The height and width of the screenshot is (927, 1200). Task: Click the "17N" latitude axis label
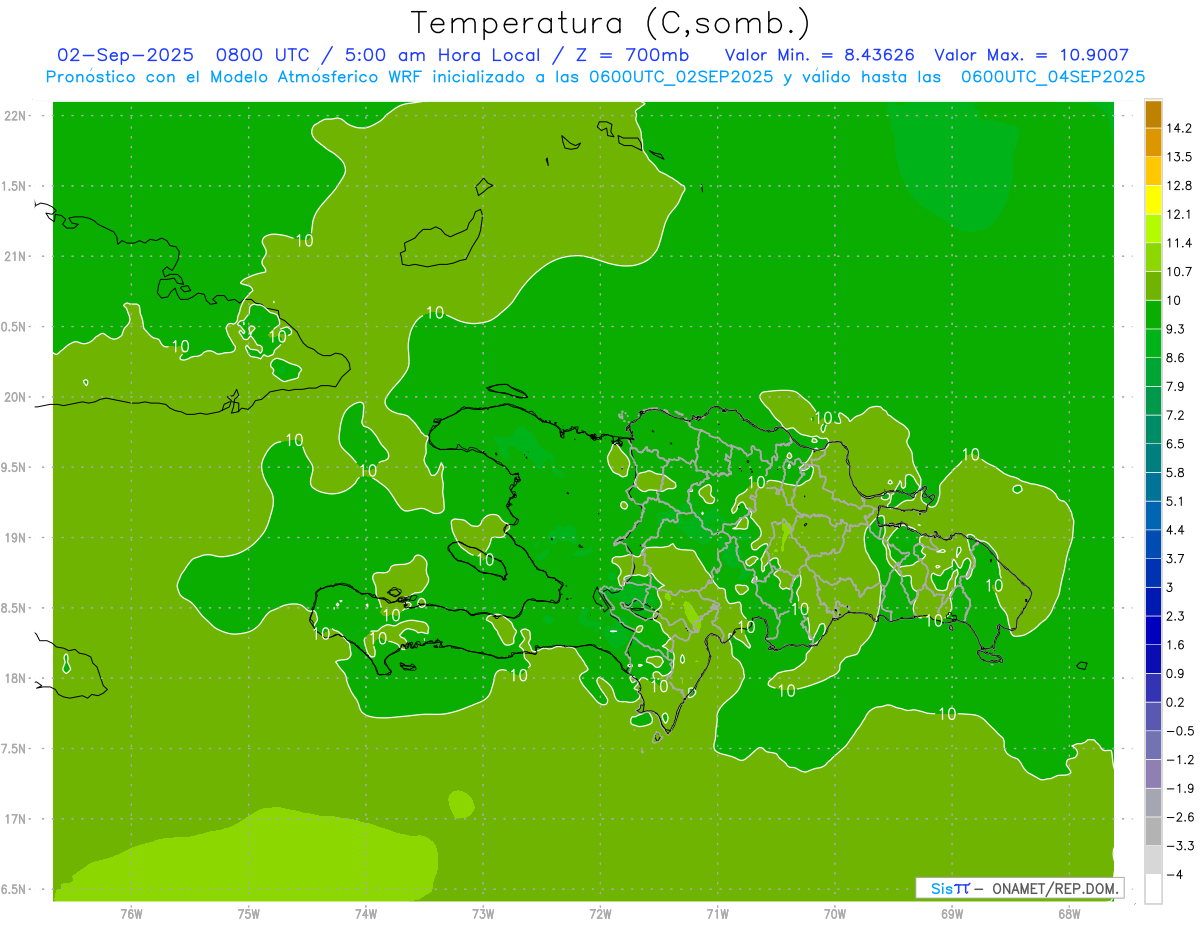15,819
